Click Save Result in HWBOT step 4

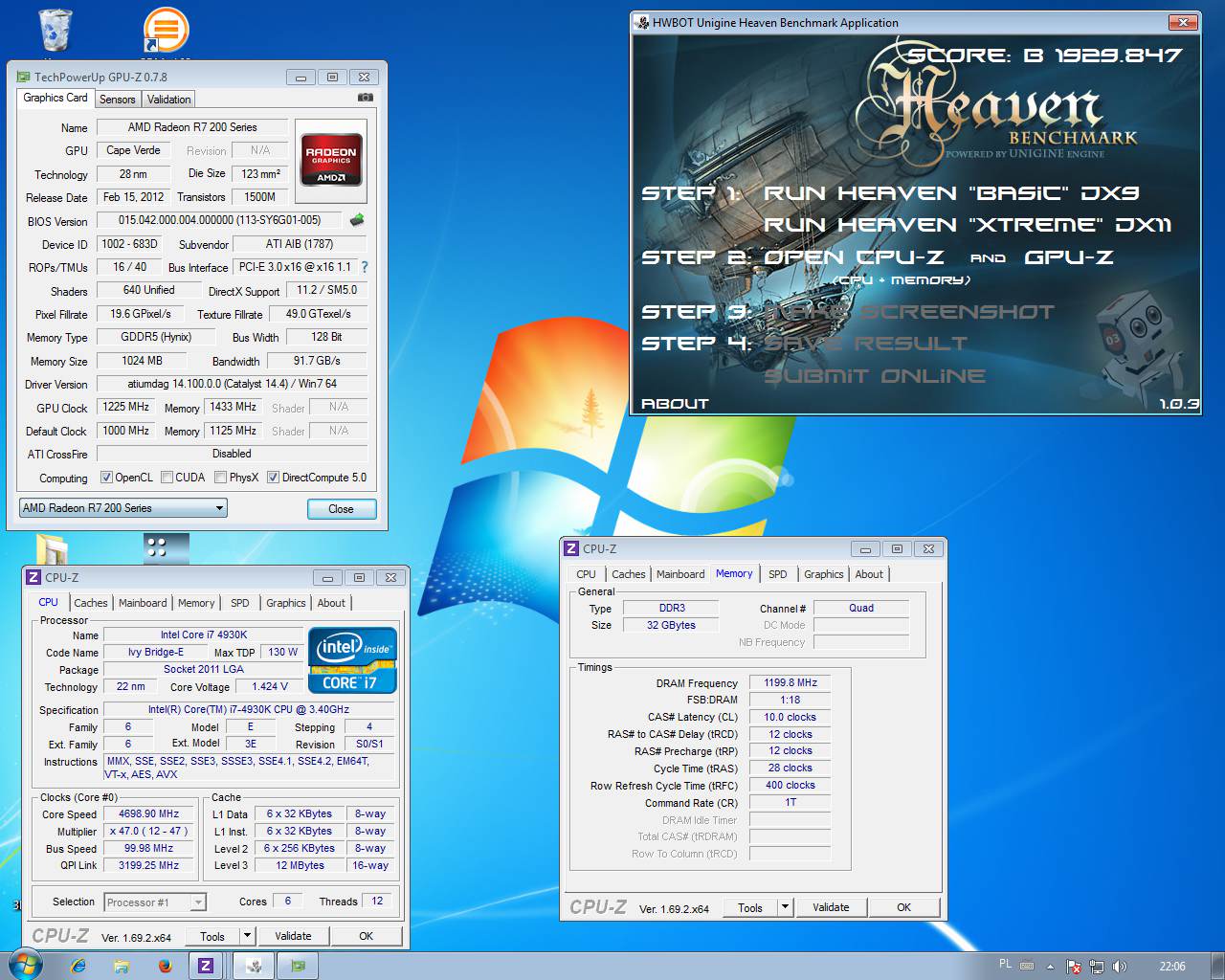pyautogui.click(x=865, y=343)
